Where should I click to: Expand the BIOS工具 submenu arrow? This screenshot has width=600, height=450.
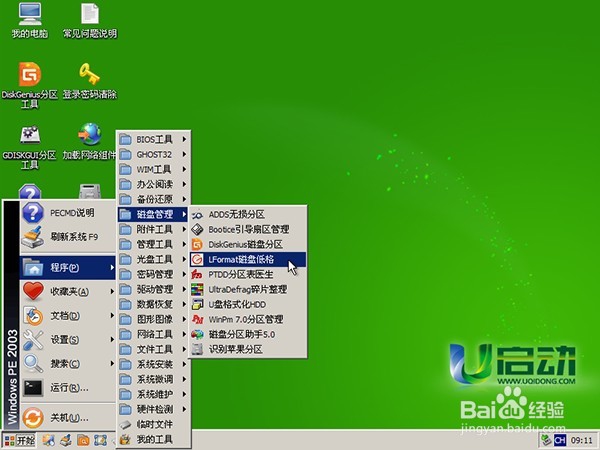(184, 139)
